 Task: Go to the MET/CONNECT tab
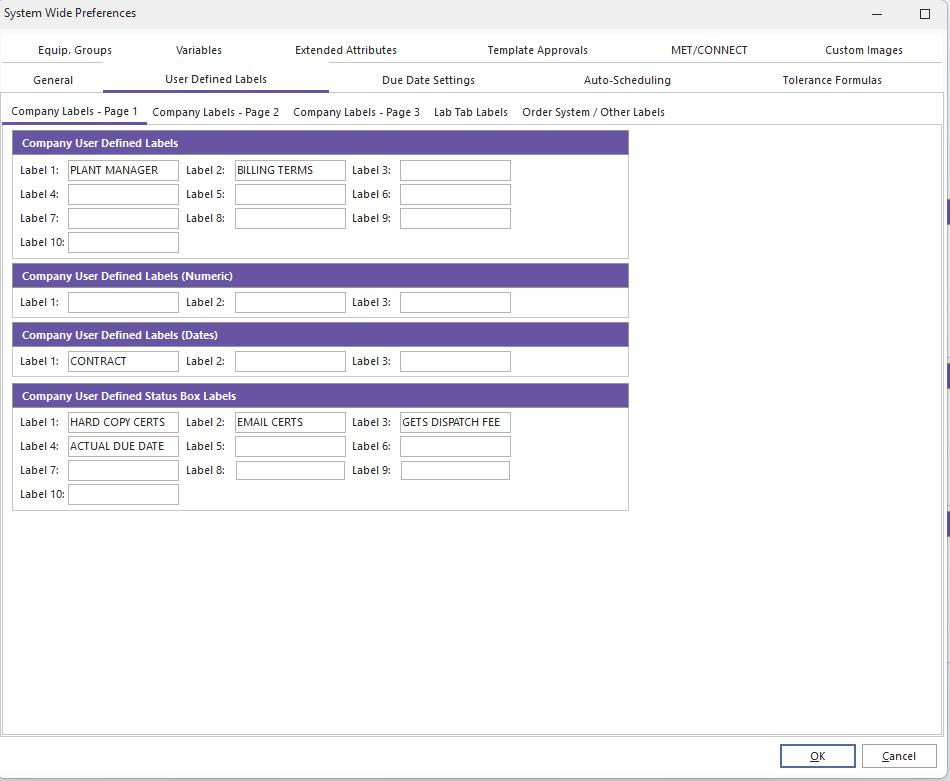tap(709, 50)
